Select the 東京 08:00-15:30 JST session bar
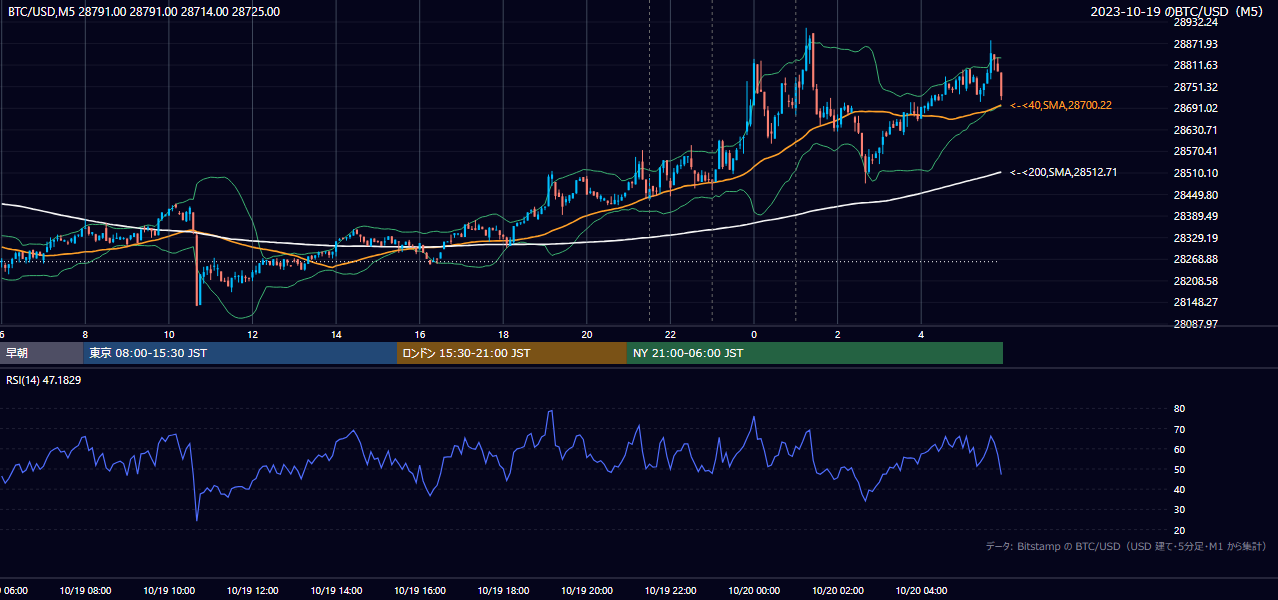Viewport: 1278px width, 600px height. (240, 353)
